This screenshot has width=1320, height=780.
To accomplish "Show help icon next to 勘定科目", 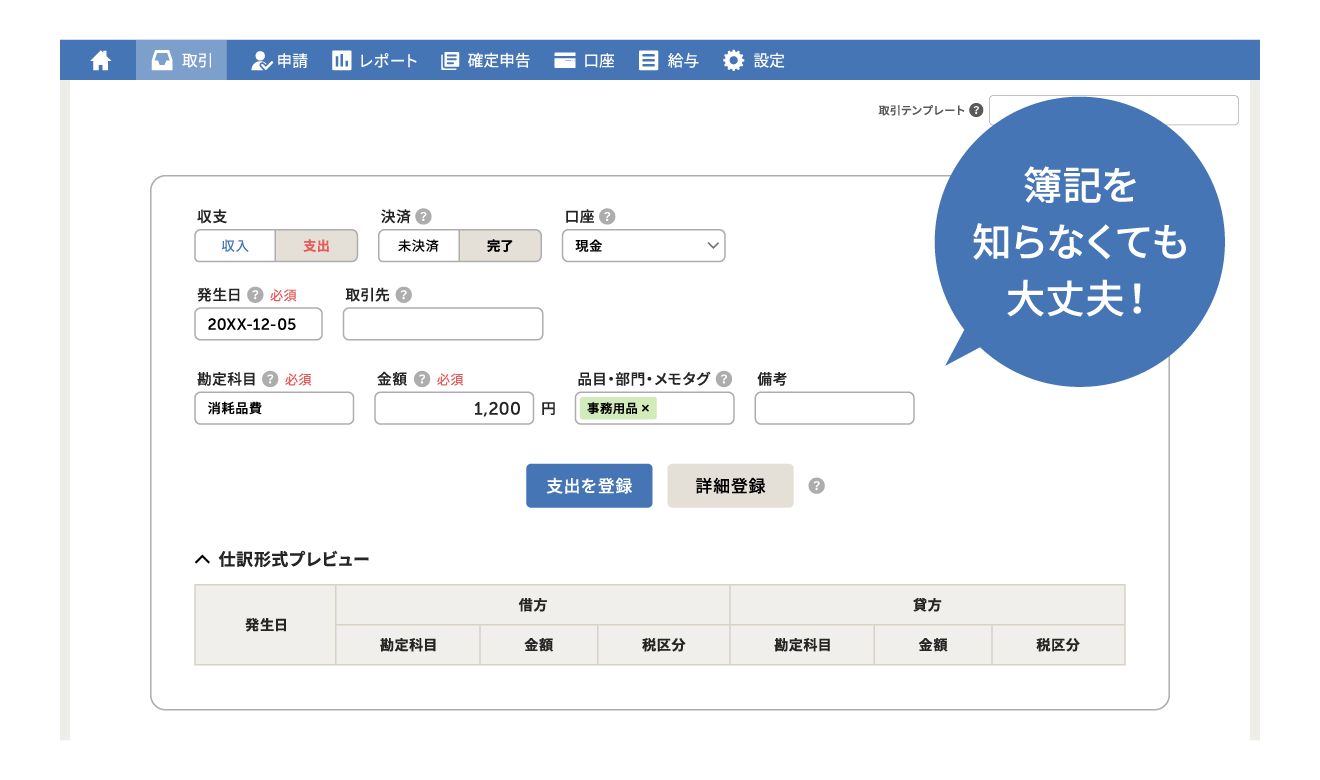I will (x=270, y=379).
